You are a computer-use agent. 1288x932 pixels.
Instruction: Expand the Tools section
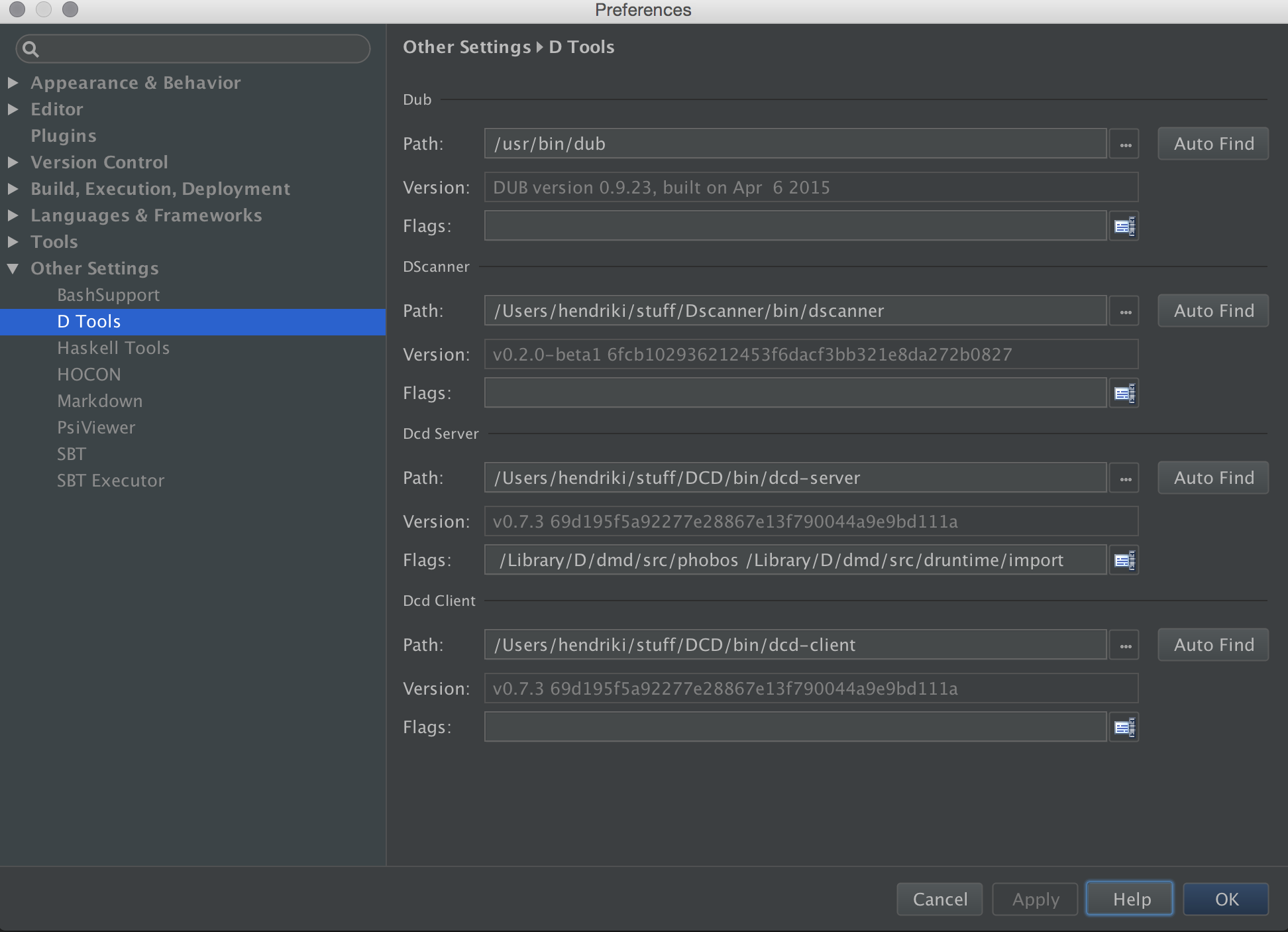pos(13,242)
